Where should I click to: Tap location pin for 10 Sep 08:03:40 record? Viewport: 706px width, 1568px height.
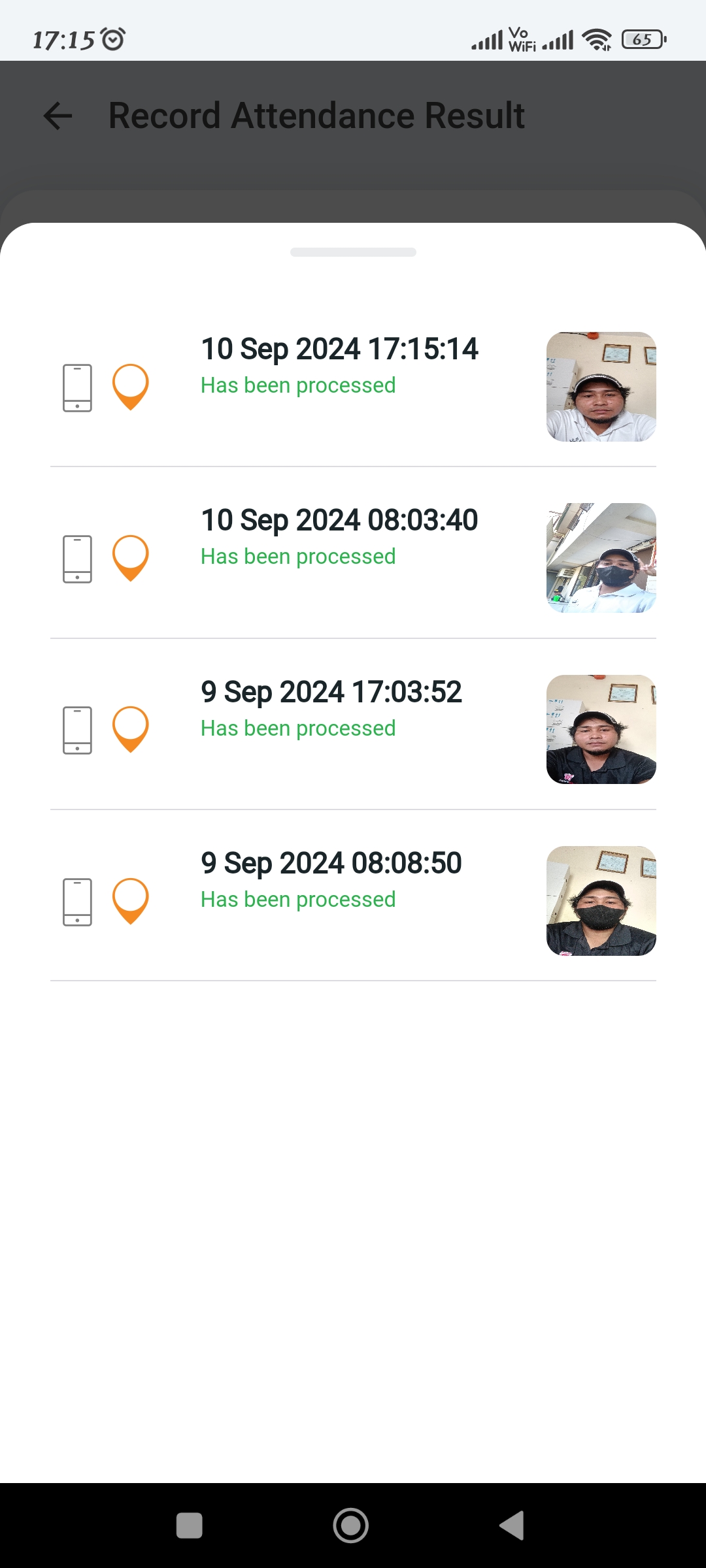click(x=131, y=557)
